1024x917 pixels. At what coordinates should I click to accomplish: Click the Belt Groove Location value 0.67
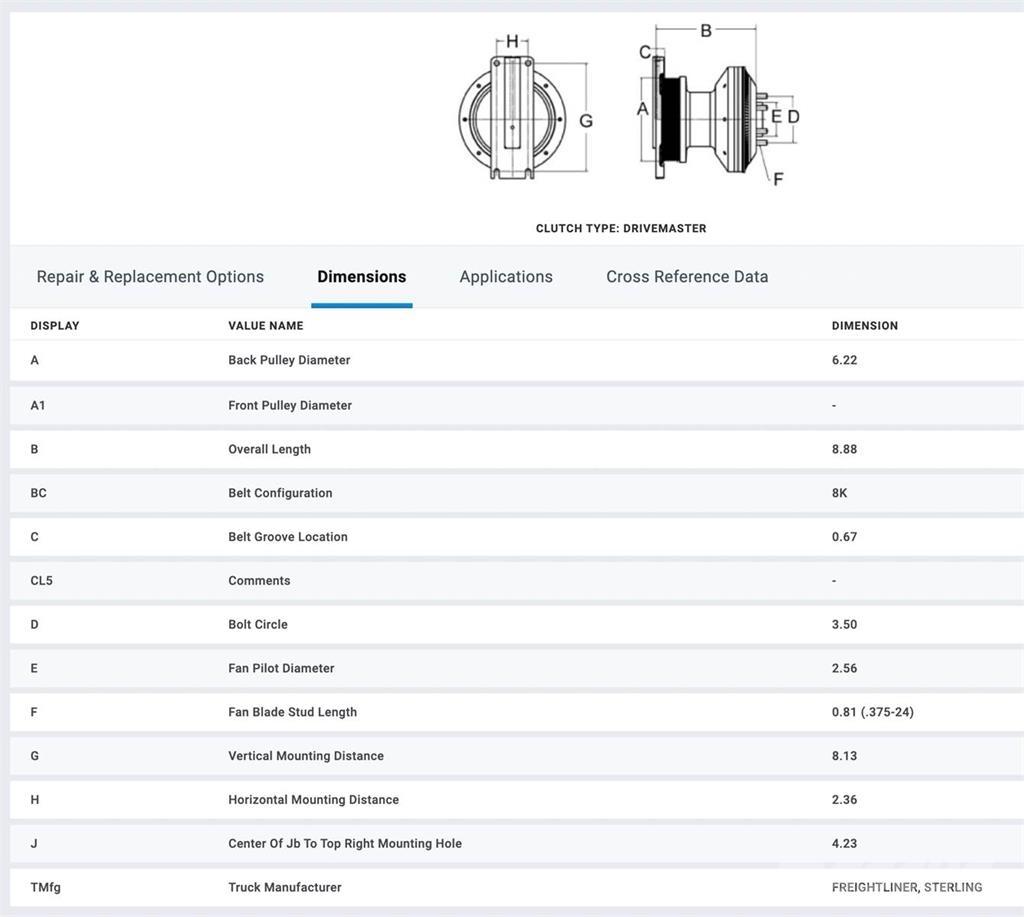pos(844,537)
